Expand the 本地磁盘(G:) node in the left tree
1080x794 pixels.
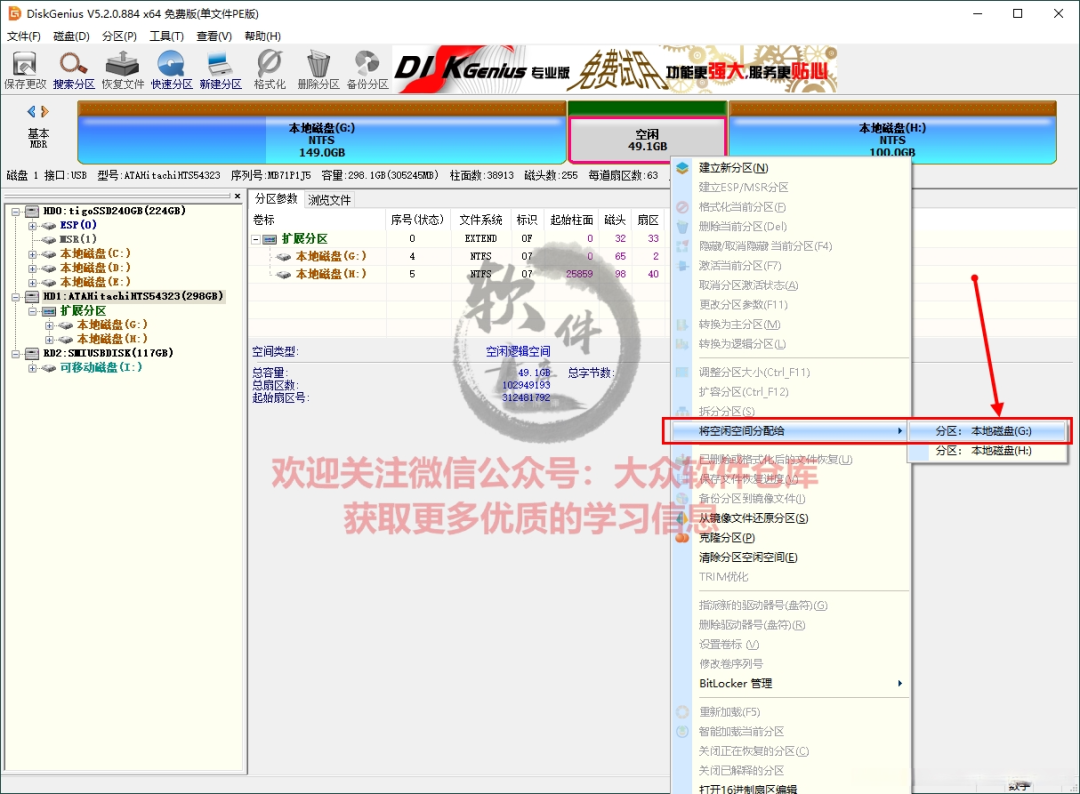[x=49, y=325]
